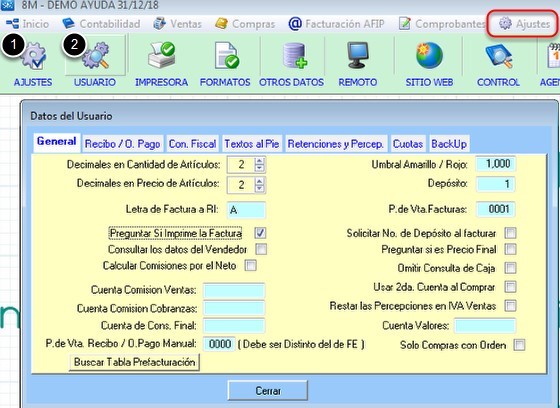Open the IMPRESORA printer icon
Image resolution: width=560 pixels, height=408 pixels.
[161, 55]
